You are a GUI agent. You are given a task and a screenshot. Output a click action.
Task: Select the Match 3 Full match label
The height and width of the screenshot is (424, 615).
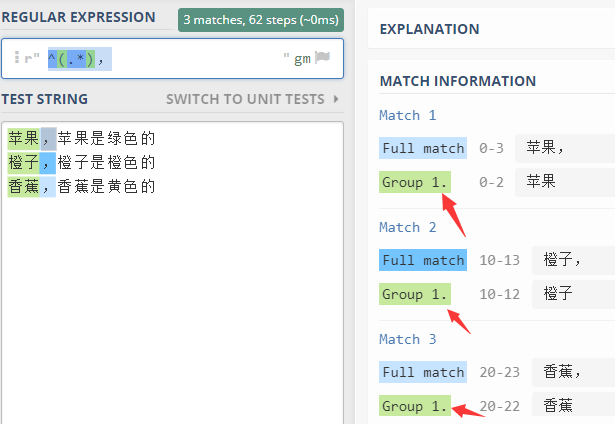[x=423, y=372]
